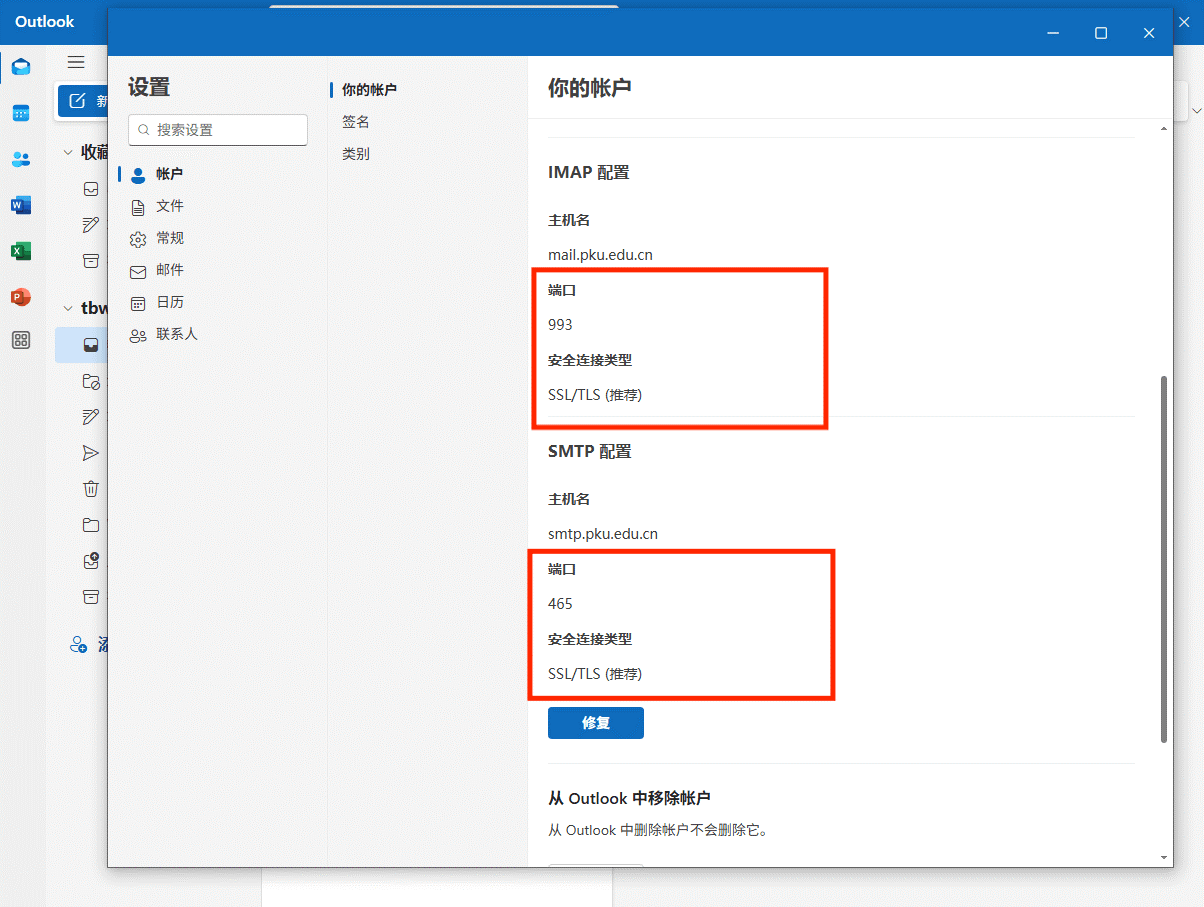Open the Drafts icon under 收藏 favorites

click(x=91, y=224)
